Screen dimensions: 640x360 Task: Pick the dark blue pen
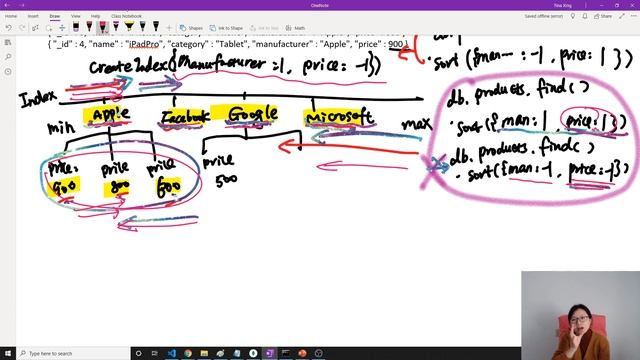tap(142, 27)
